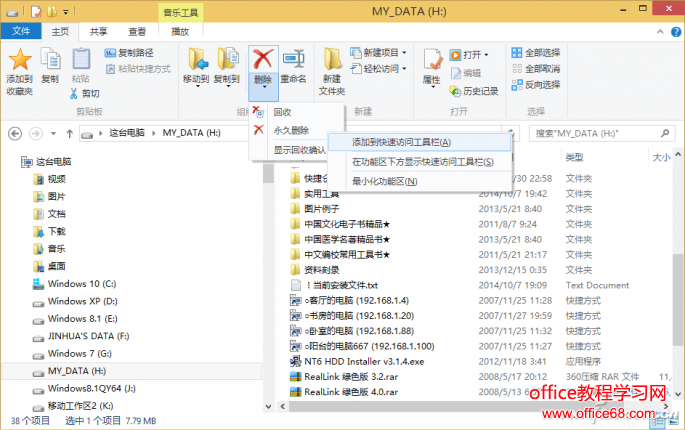Click the search magnifier icon
685x430 pixels.
[665, 133]
